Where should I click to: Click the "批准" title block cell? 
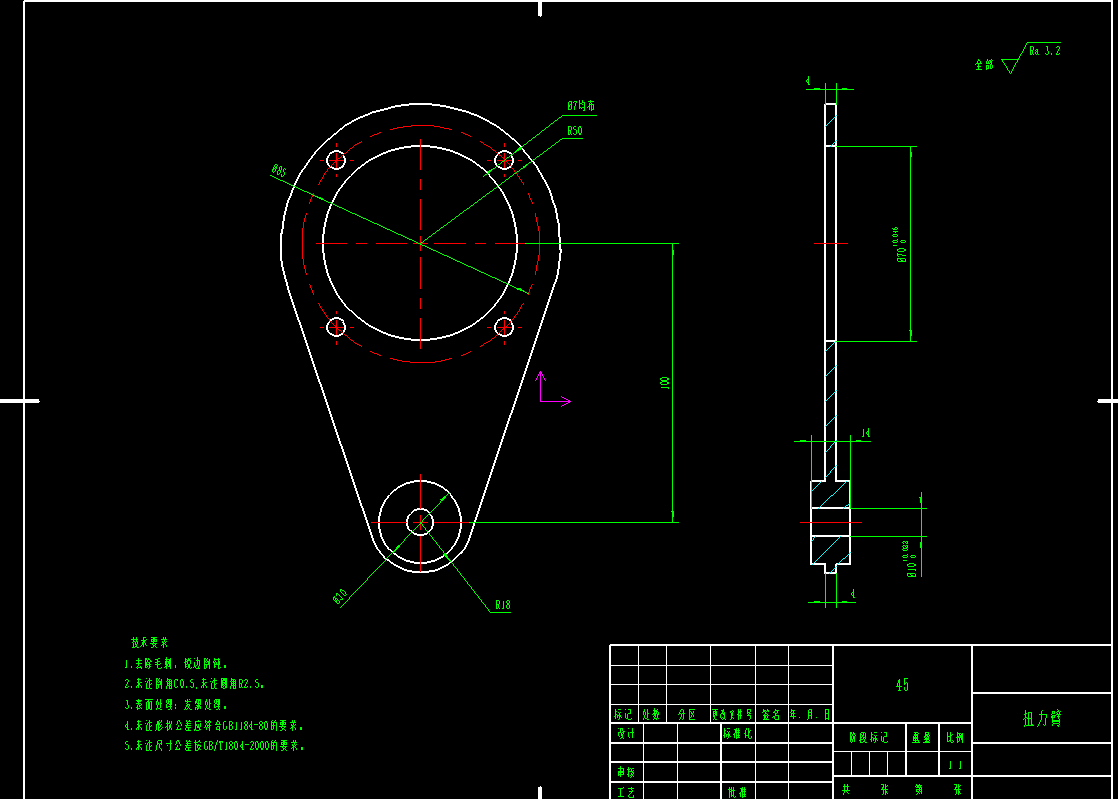click(x=737, y=791)
